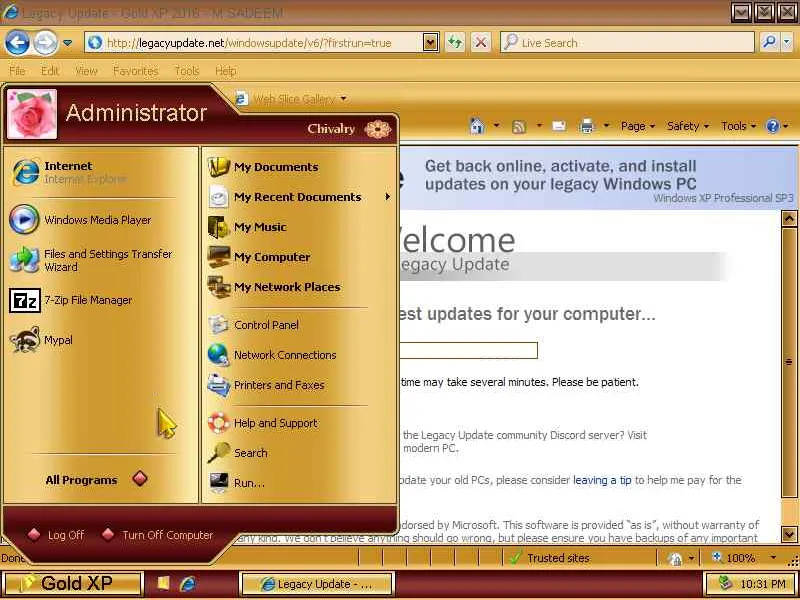
Task: Open Help and Support
Action: pyautogui.click(x=300, y=423)
